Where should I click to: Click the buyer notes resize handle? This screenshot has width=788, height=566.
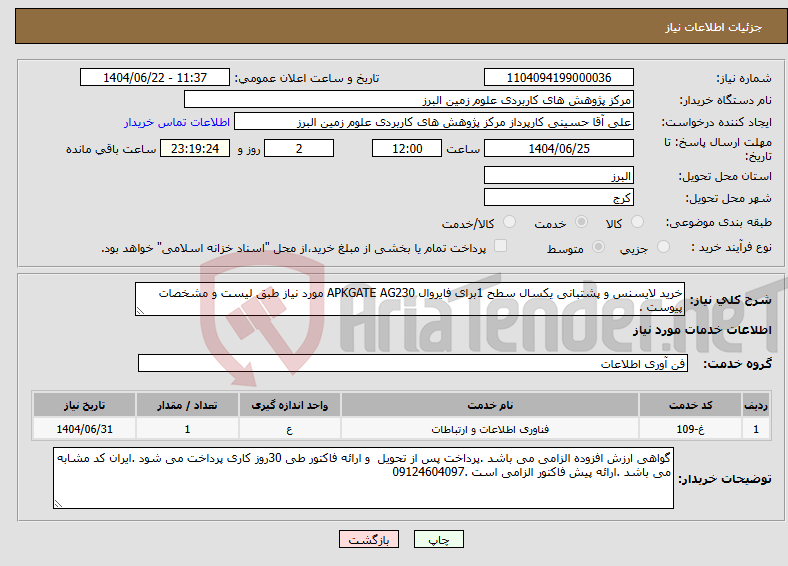point(58,503)
